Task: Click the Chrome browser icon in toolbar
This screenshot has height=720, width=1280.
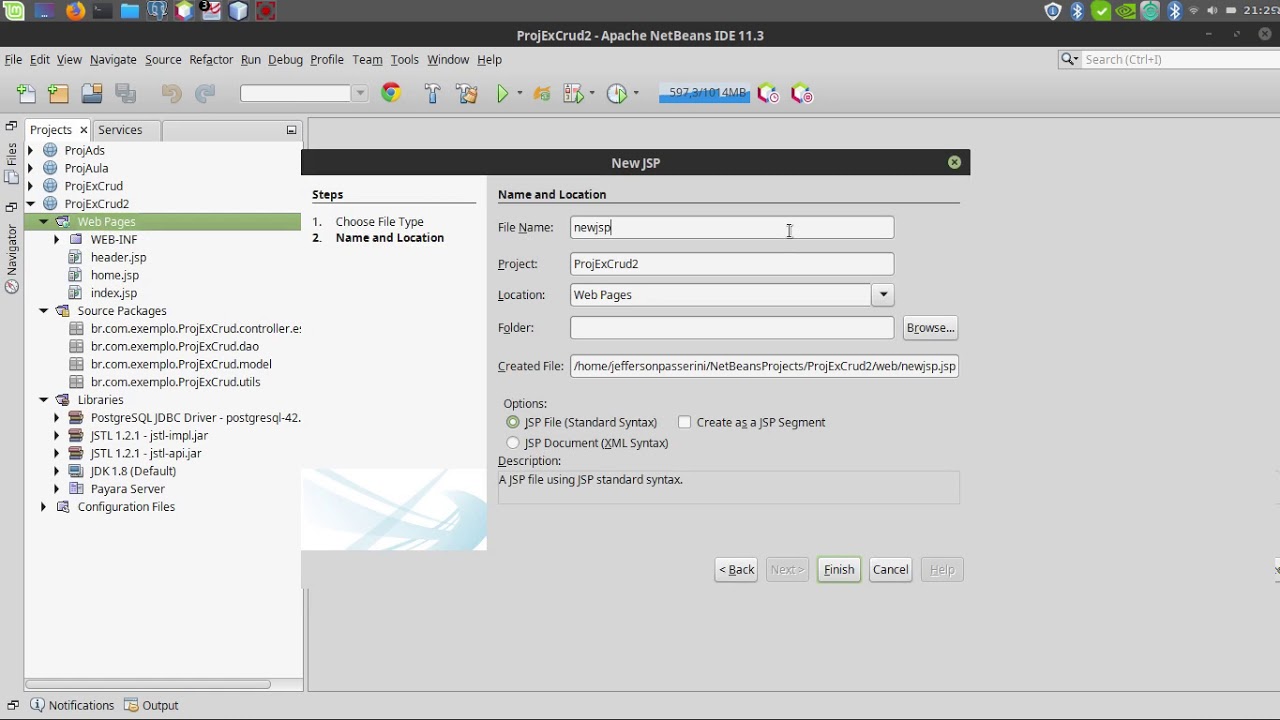Action: [391, 93]
